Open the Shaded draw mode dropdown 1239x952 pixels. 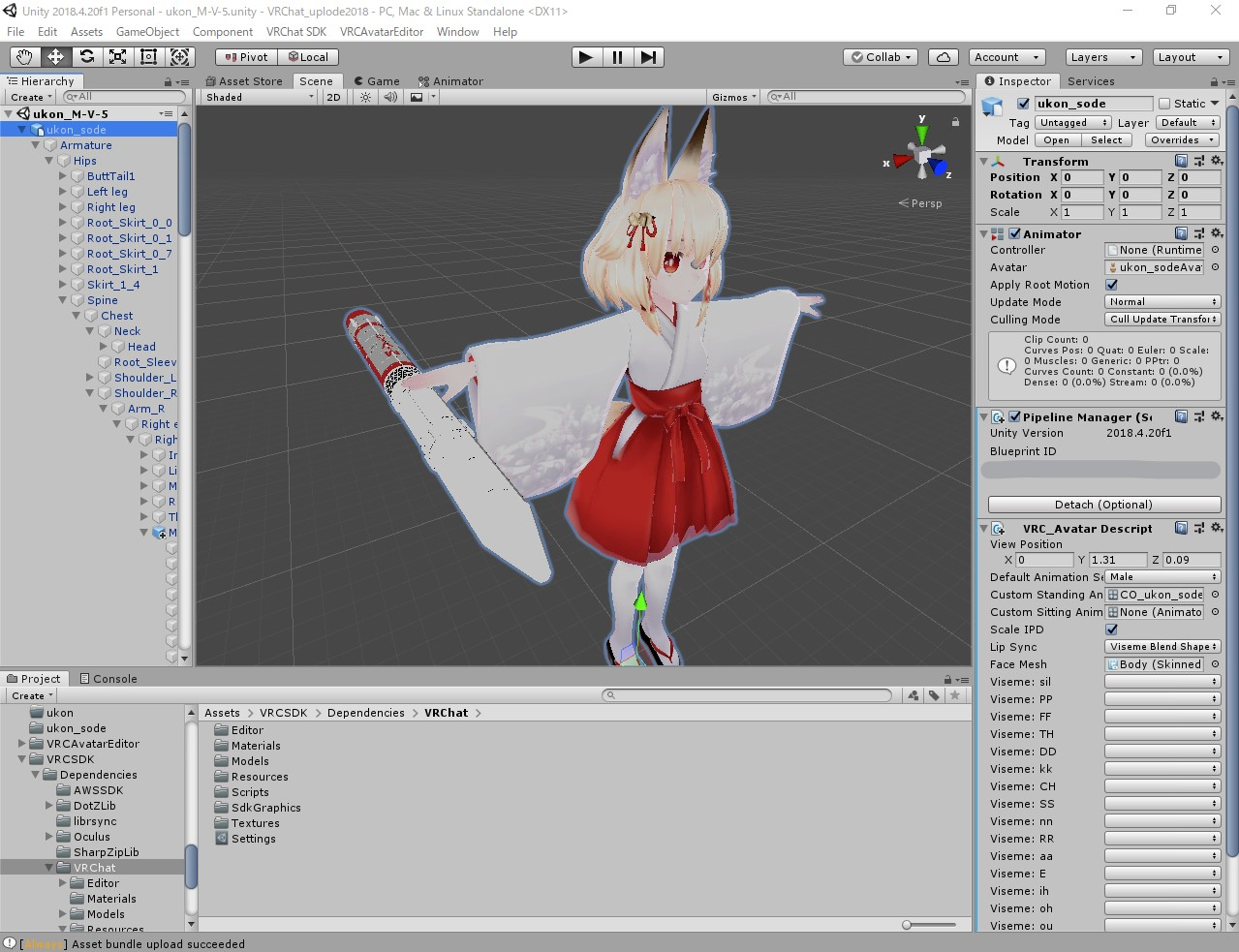259,97
